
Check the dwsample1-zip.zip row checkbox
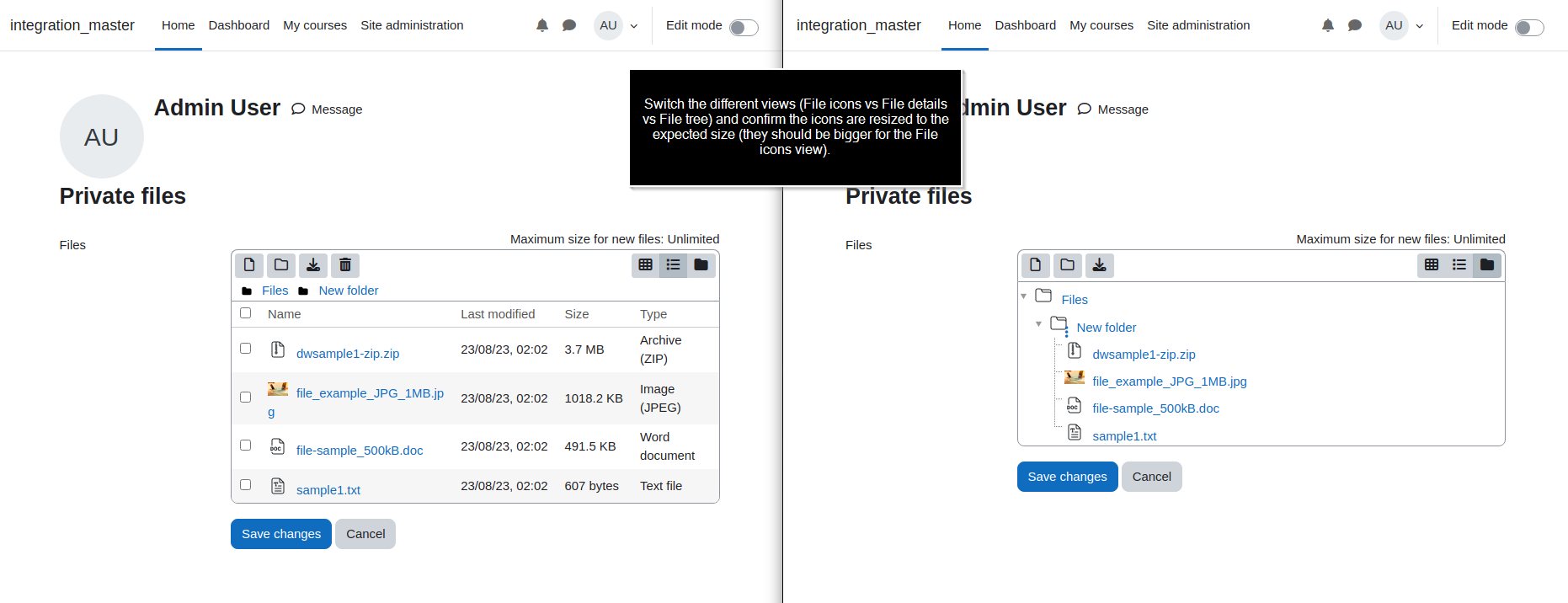[x=246, y=349]
